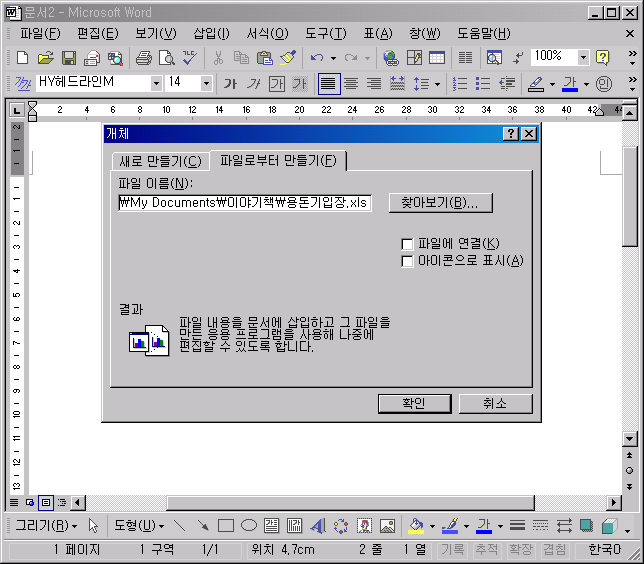
Task: Open Tables and Borders toolbar icon
Action: pos(414,58)
